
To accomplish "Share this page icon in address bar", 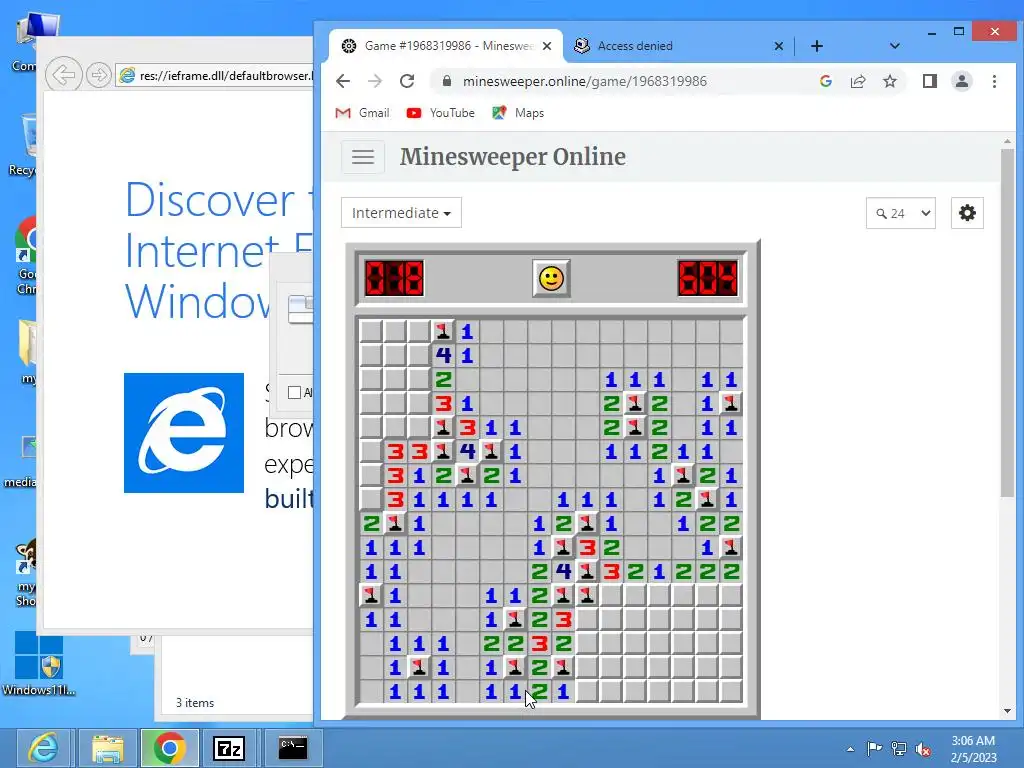I will [x=857, y=81].
